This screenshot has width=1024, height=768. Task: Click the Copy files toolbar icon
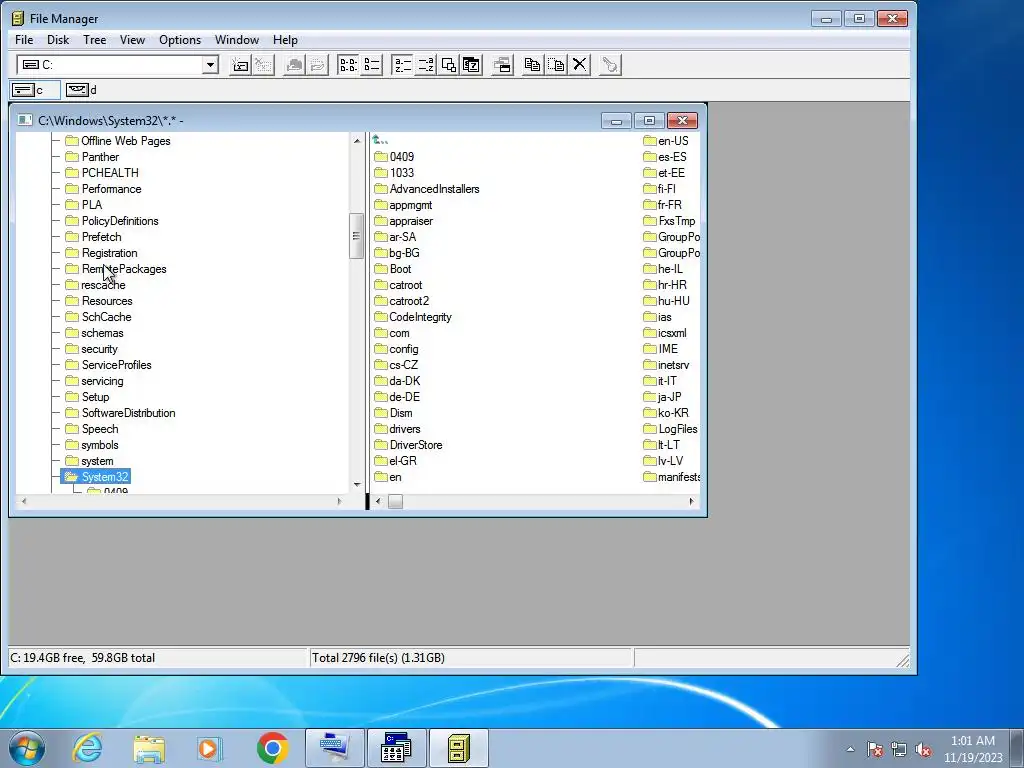point(533,65)
